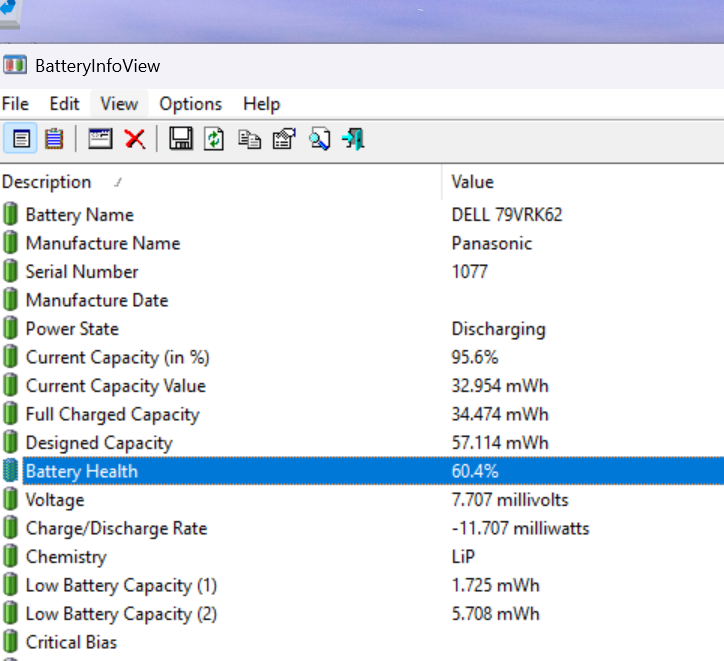Viewport: 724px width, 661px height.
Task: Click the red X clear log icon
Action: point(135,138)
